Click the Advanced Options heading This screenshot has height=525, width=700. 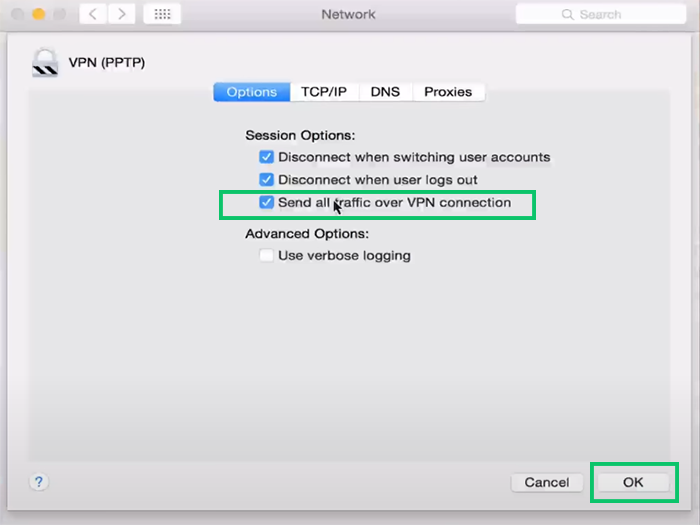(307, 233)
